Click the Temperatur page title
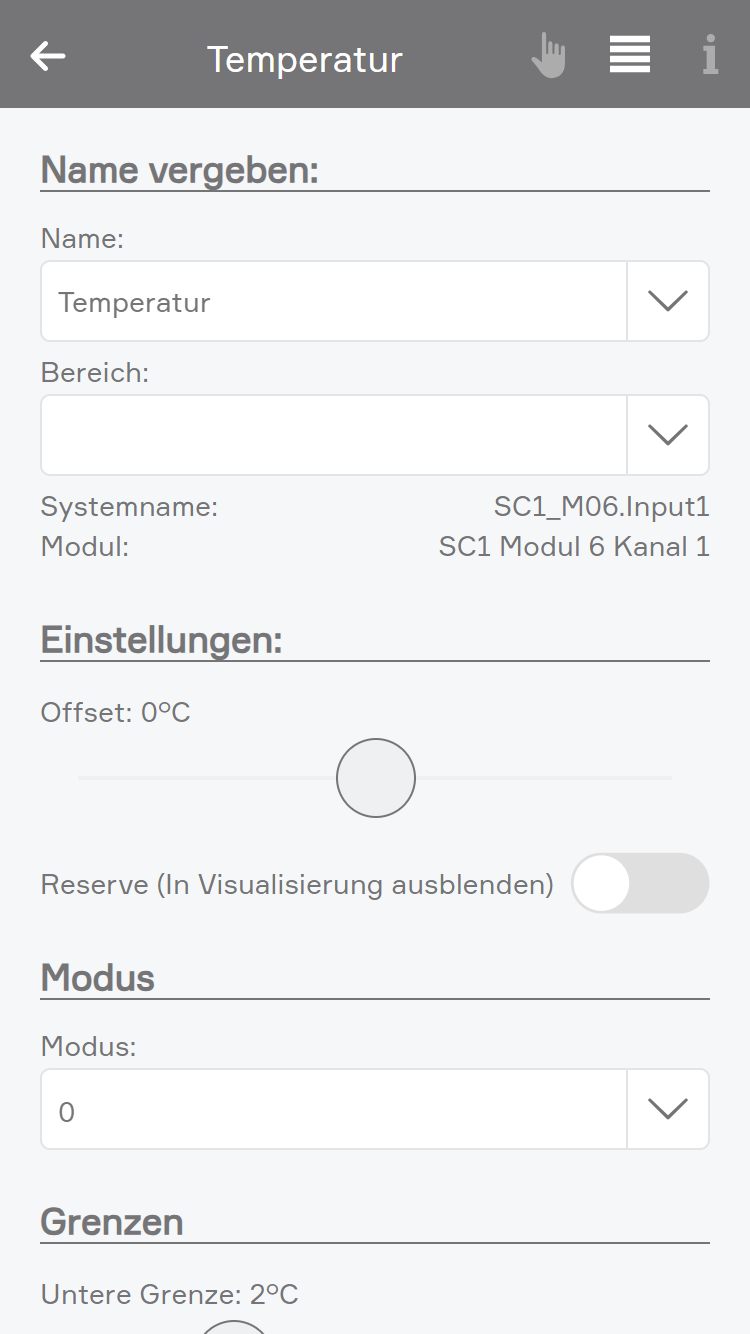The image size is (750, 1334). click(x=304, y=60)
